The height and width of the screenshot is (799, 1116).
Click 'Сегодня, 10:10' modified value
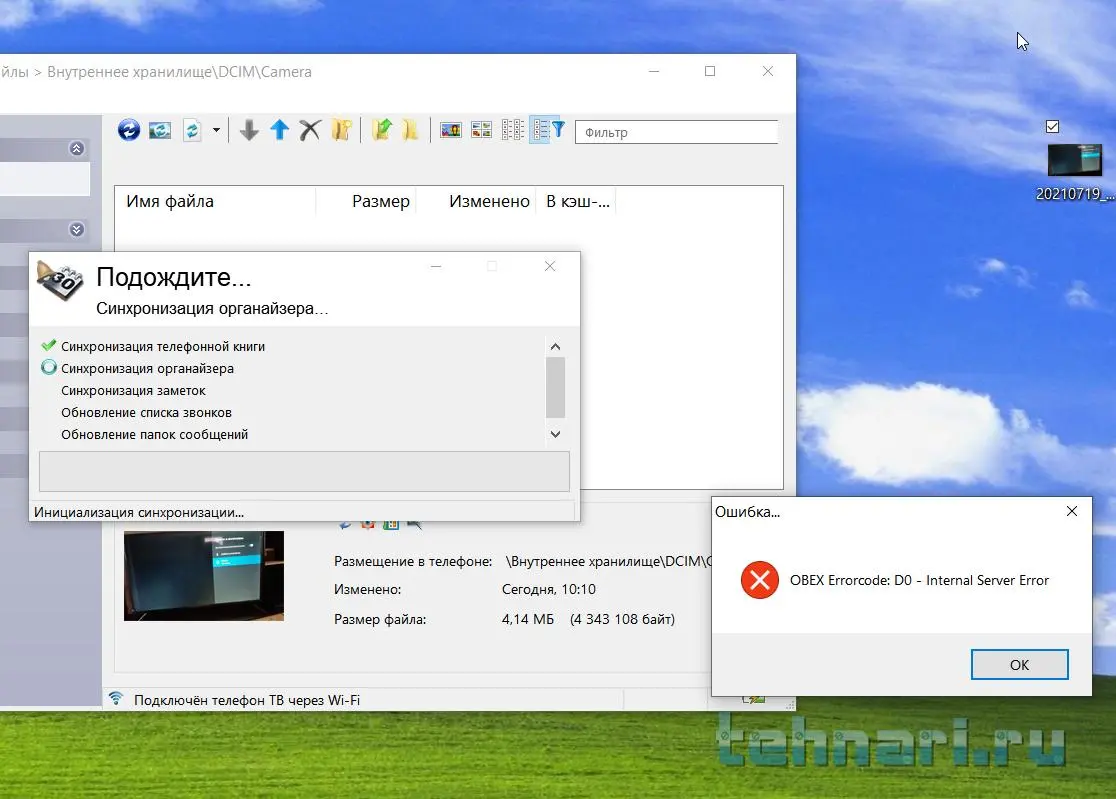(548, 589)
